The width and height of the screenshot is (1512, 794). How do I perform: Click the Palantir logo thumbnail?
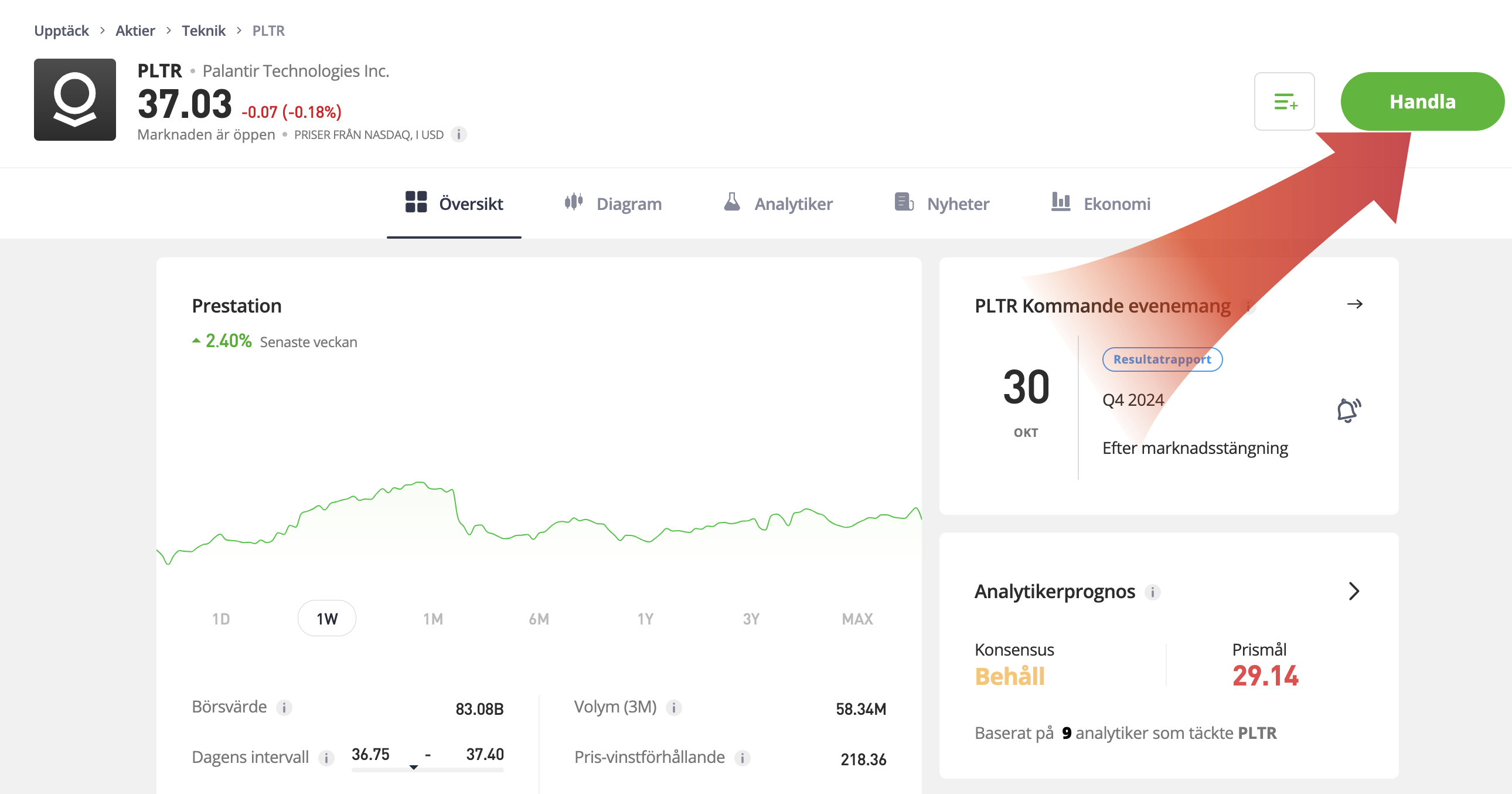(x=74, y=99)
